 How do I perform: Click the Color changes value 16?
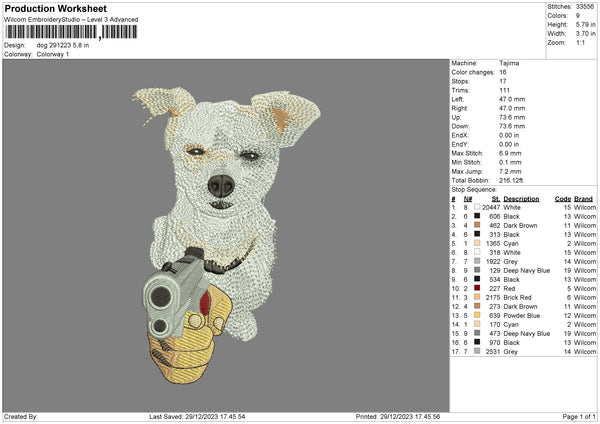pos(503,72)
